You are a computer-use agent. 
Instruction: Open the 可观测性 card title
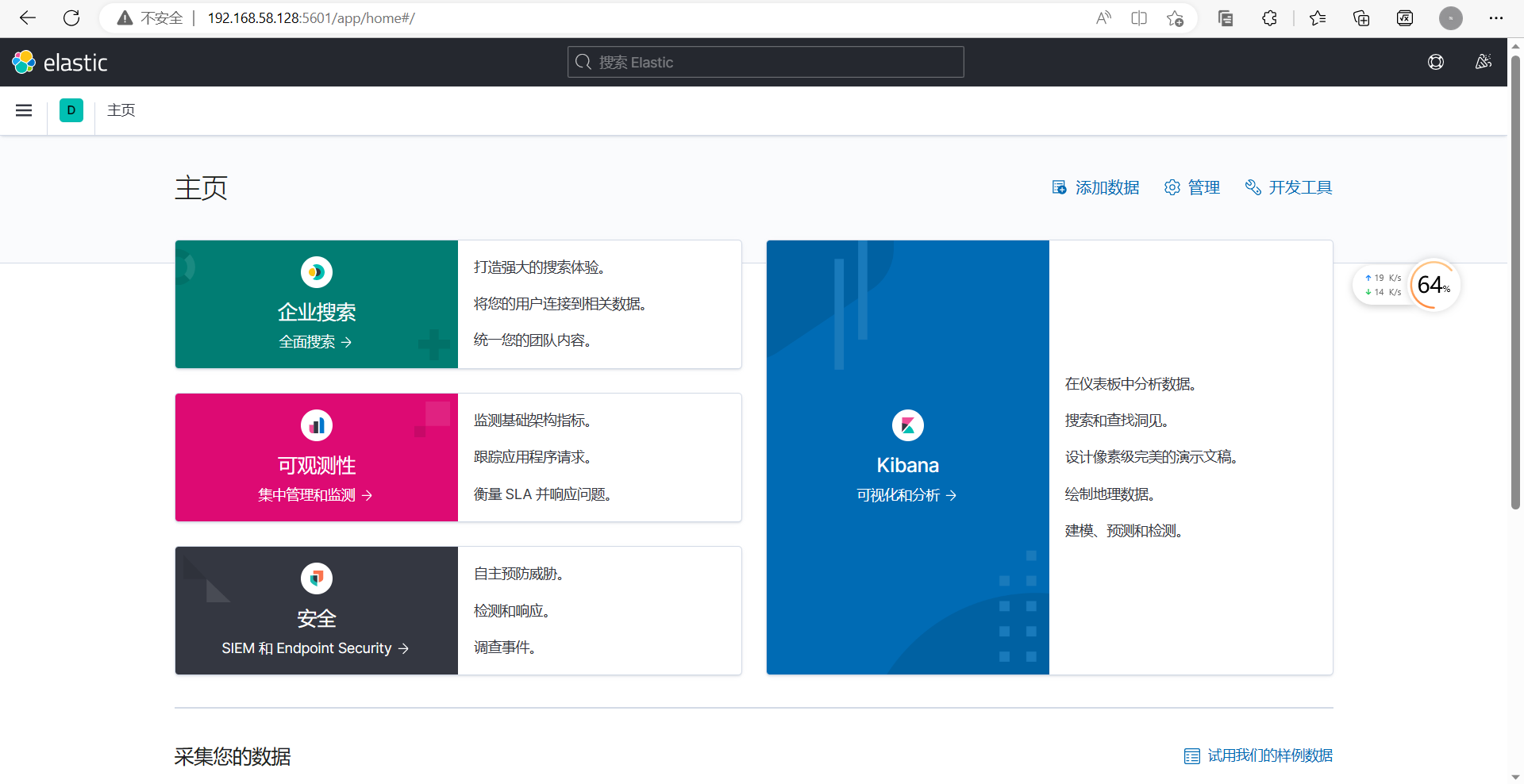(317, 465)
